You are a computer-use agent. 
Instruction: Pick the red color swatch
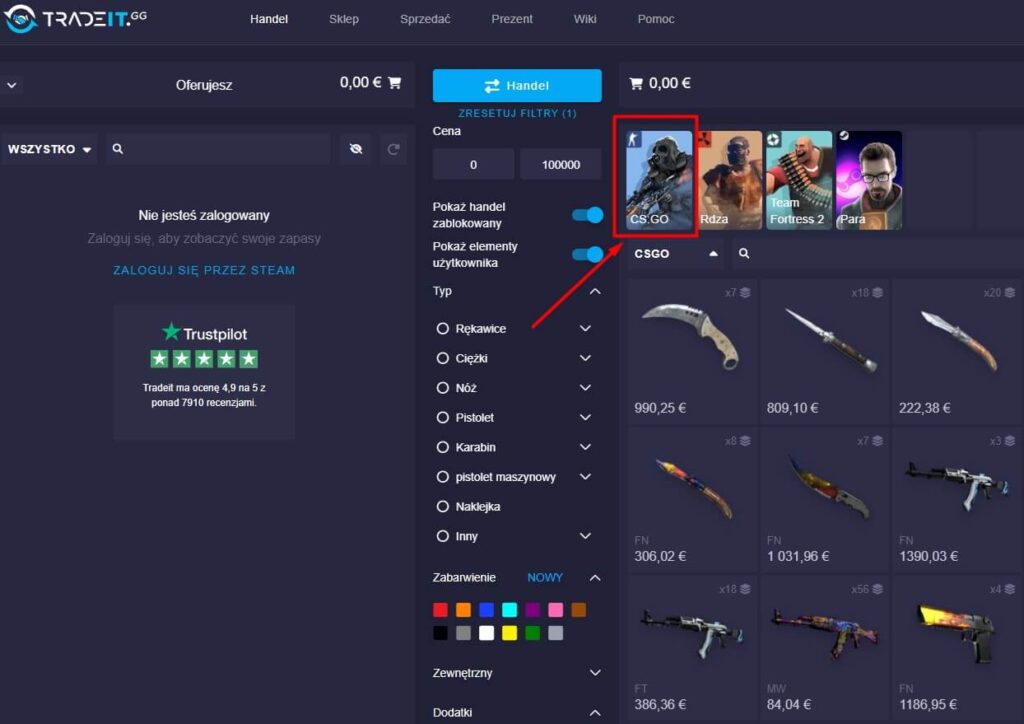(440, 609)
